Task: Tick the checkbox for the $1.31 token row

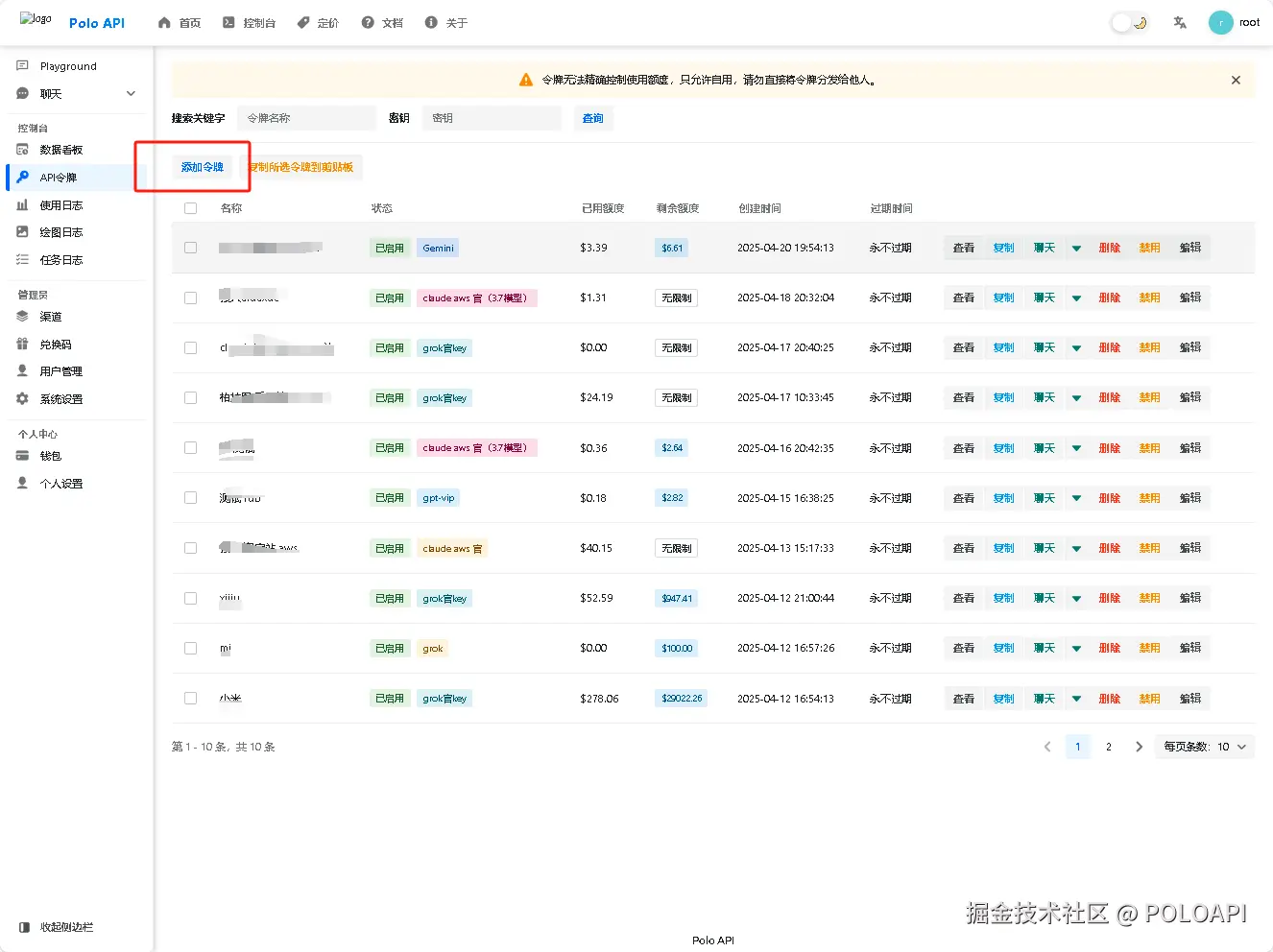Action: (x=190, y=297)
